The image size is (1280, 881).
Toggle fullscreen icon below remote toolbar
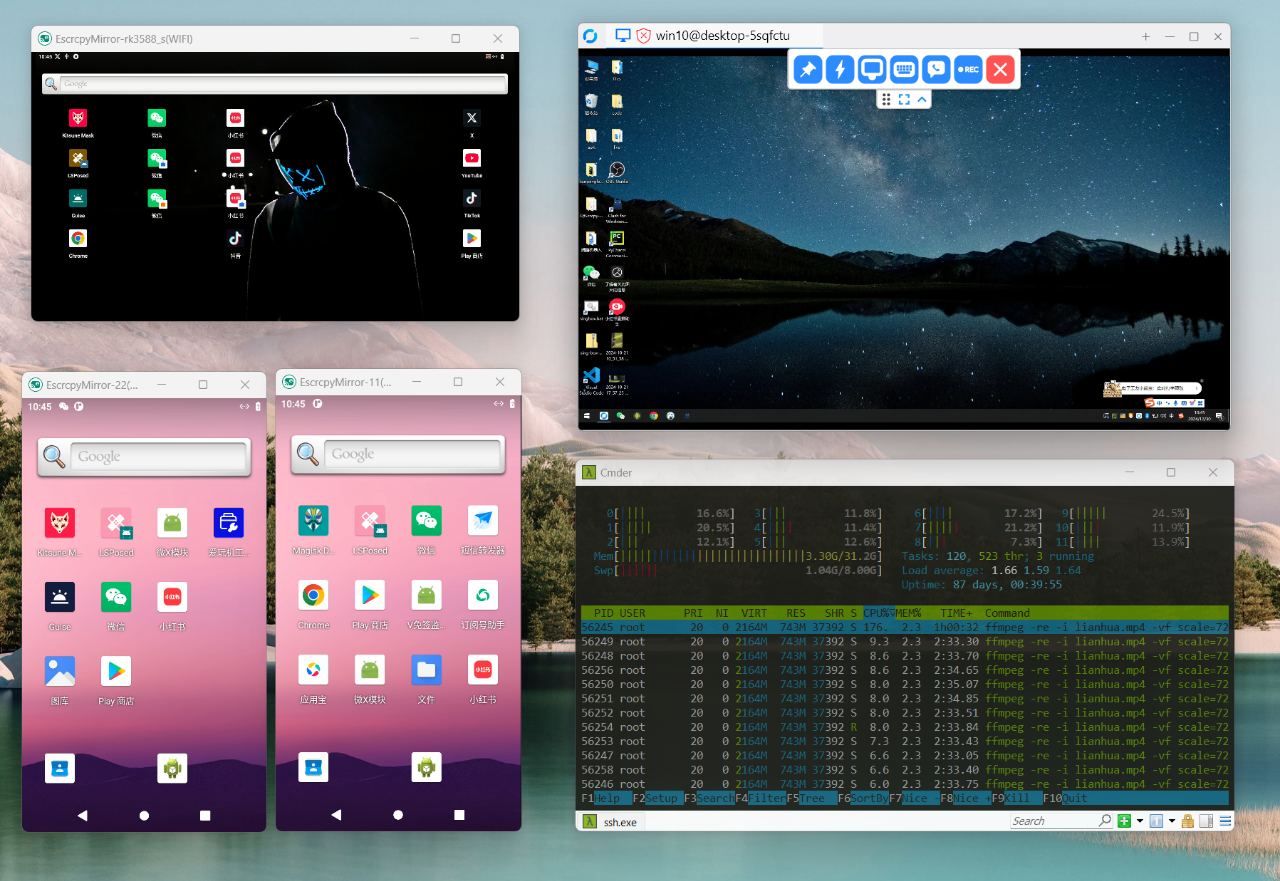(904, 99)
